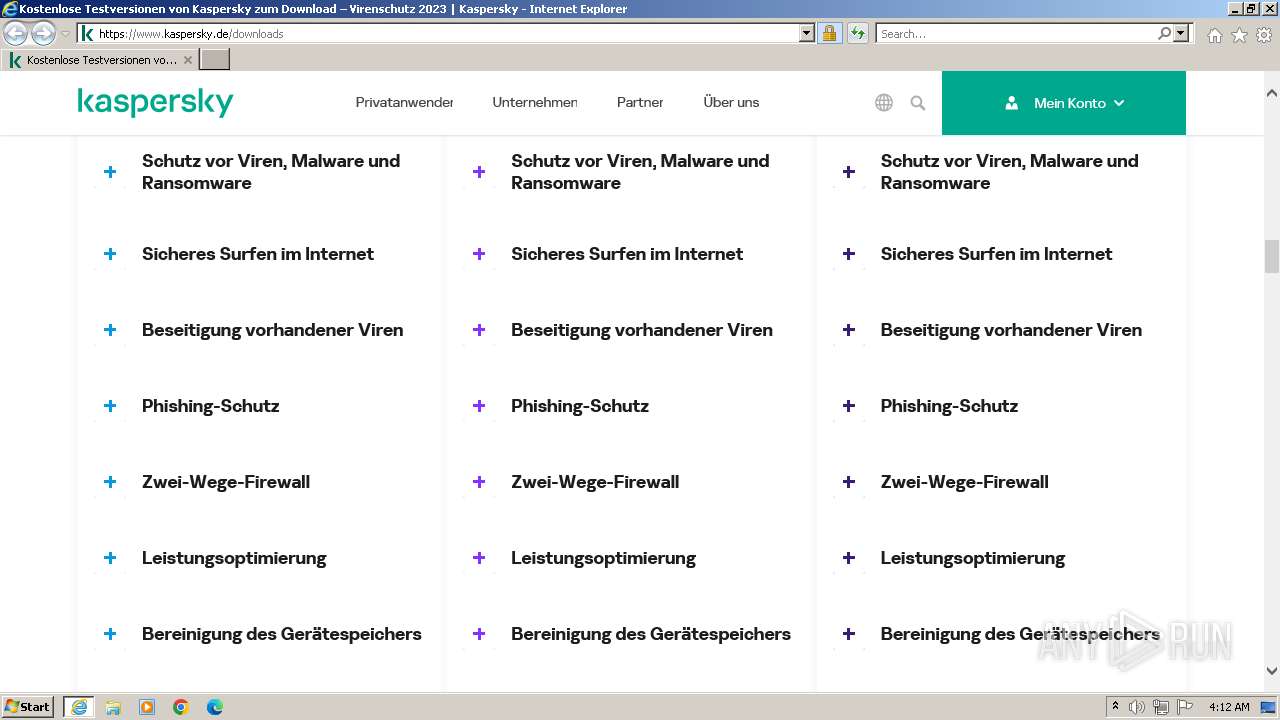Expand middle column Sicheres Surfen im Internet
The width and height of the screenshot is (1280, 720).
[x=479, y=254]
